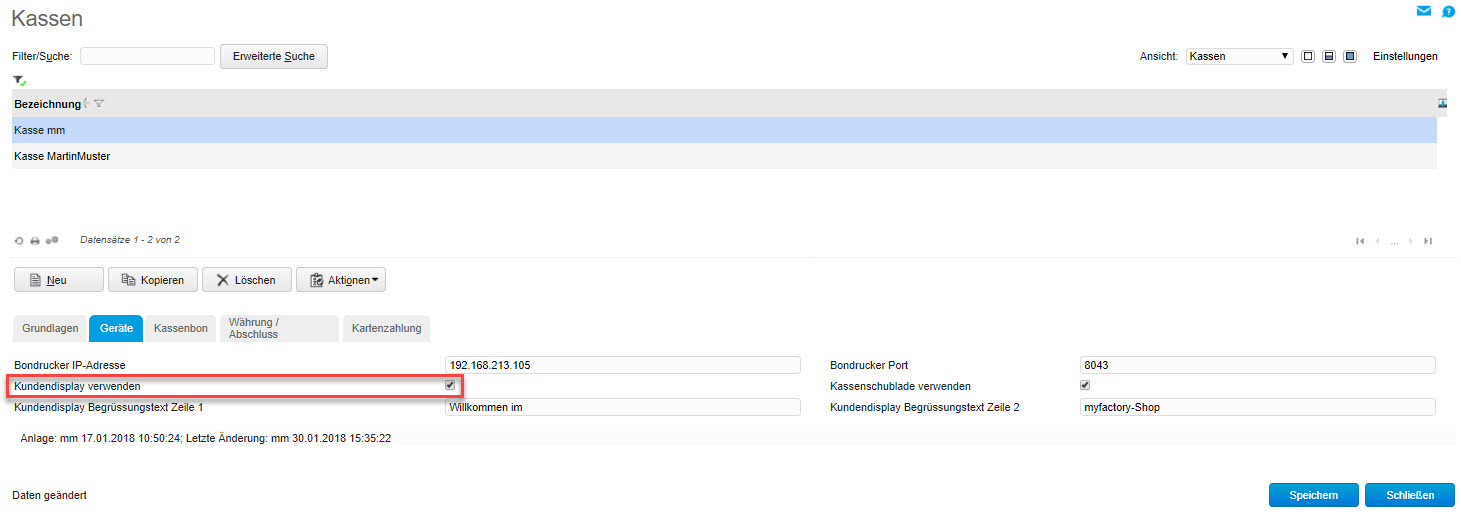The height and width of the screenshot is (515, 1461).
Task: Select the Kasse MartinMuster row
Action: (x=724, y=156)
